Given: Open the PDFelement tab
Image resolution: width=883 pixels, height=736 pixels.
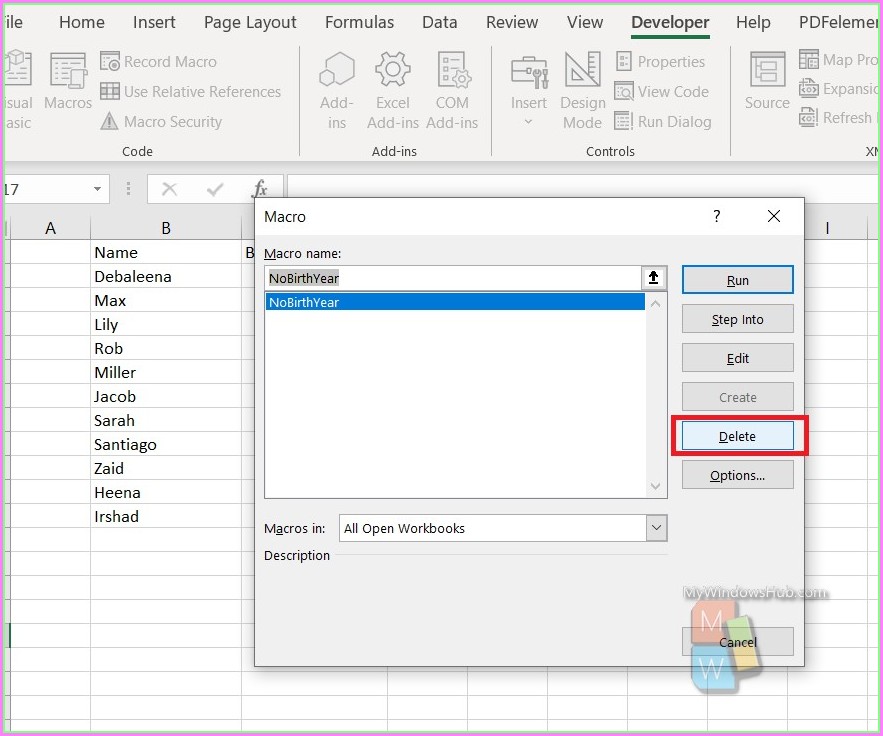Looking at the screenshot, I should point(838,23).
